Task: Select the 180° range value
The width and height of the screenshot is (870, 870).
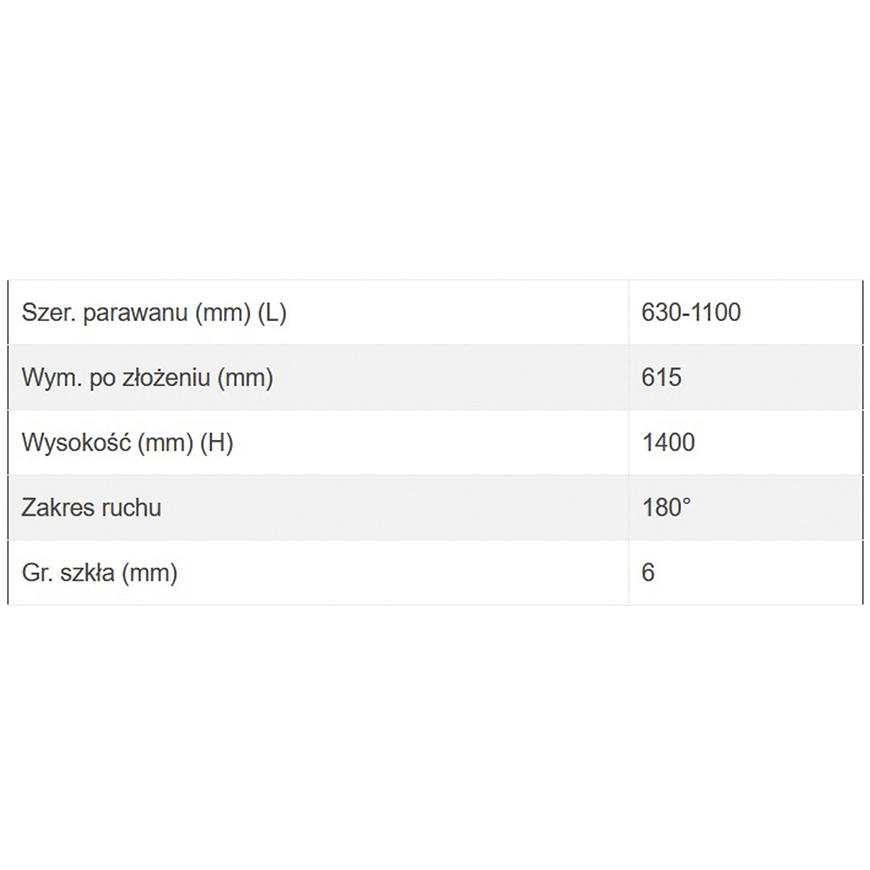Action: tap(666, 507)
